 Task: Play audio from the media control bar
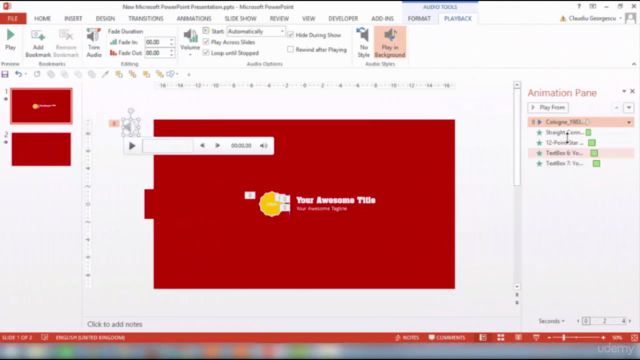pyautogui.click(x=132, y=146)
